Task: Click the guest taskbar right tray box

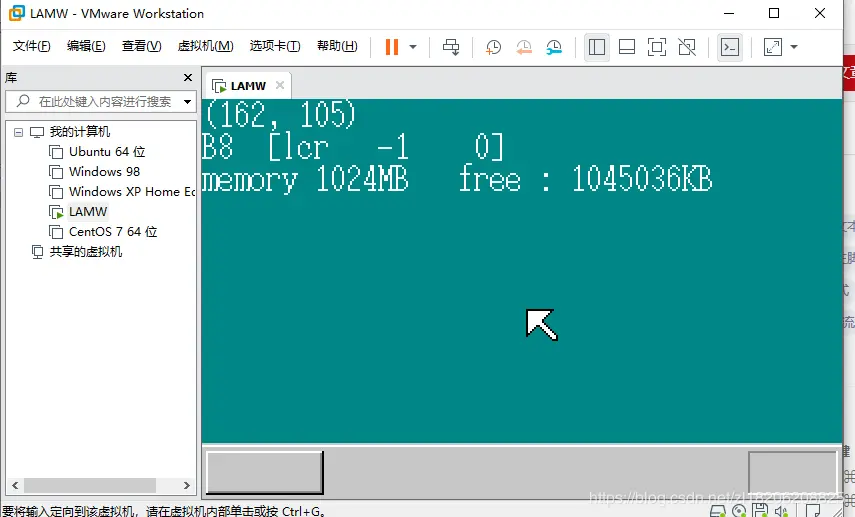Action: tap(792, 472)
